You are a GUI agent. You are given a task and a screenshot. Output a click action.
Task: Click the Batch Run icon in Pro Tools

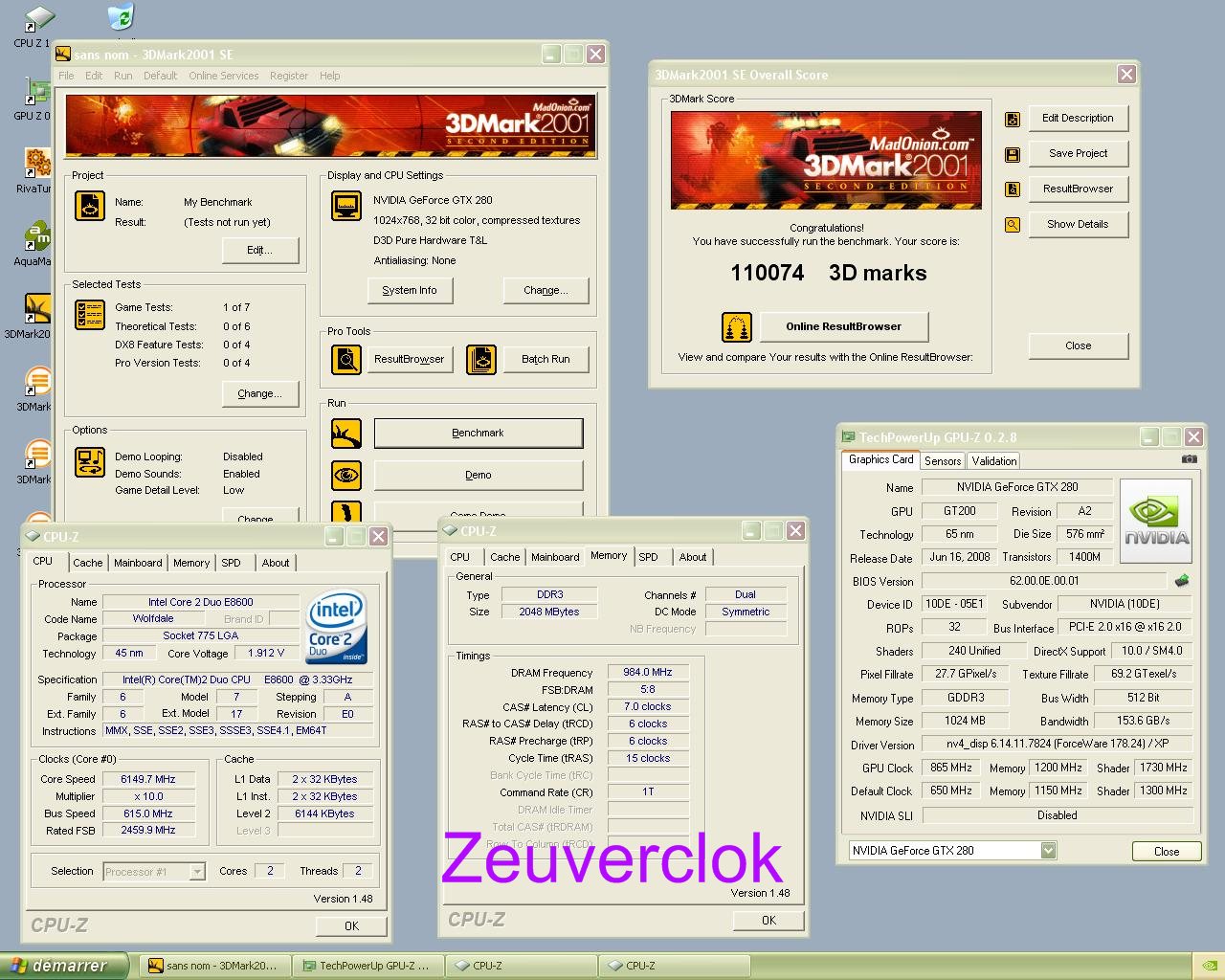pos(481,359)
